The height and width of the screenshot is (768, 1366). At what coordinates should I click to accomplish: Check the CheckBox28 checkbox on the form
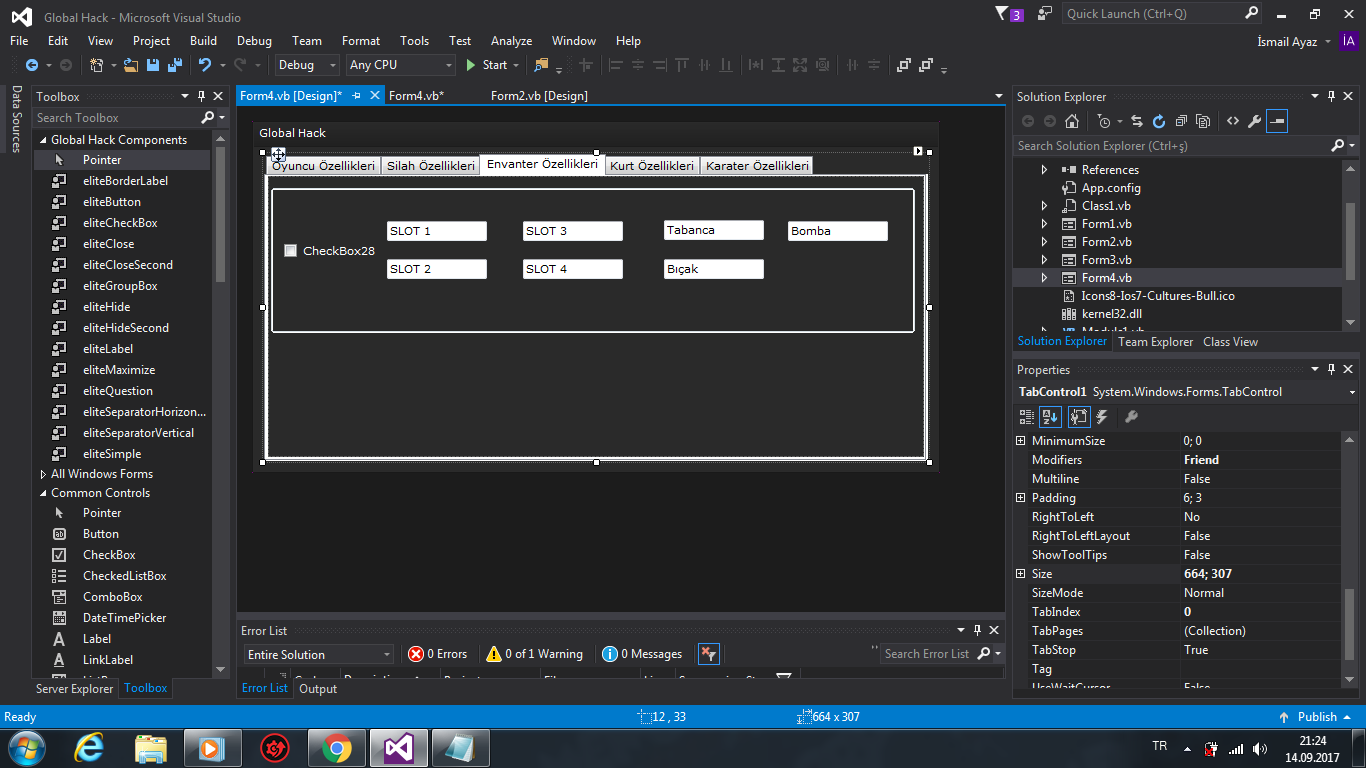click(x=291, y=251)
